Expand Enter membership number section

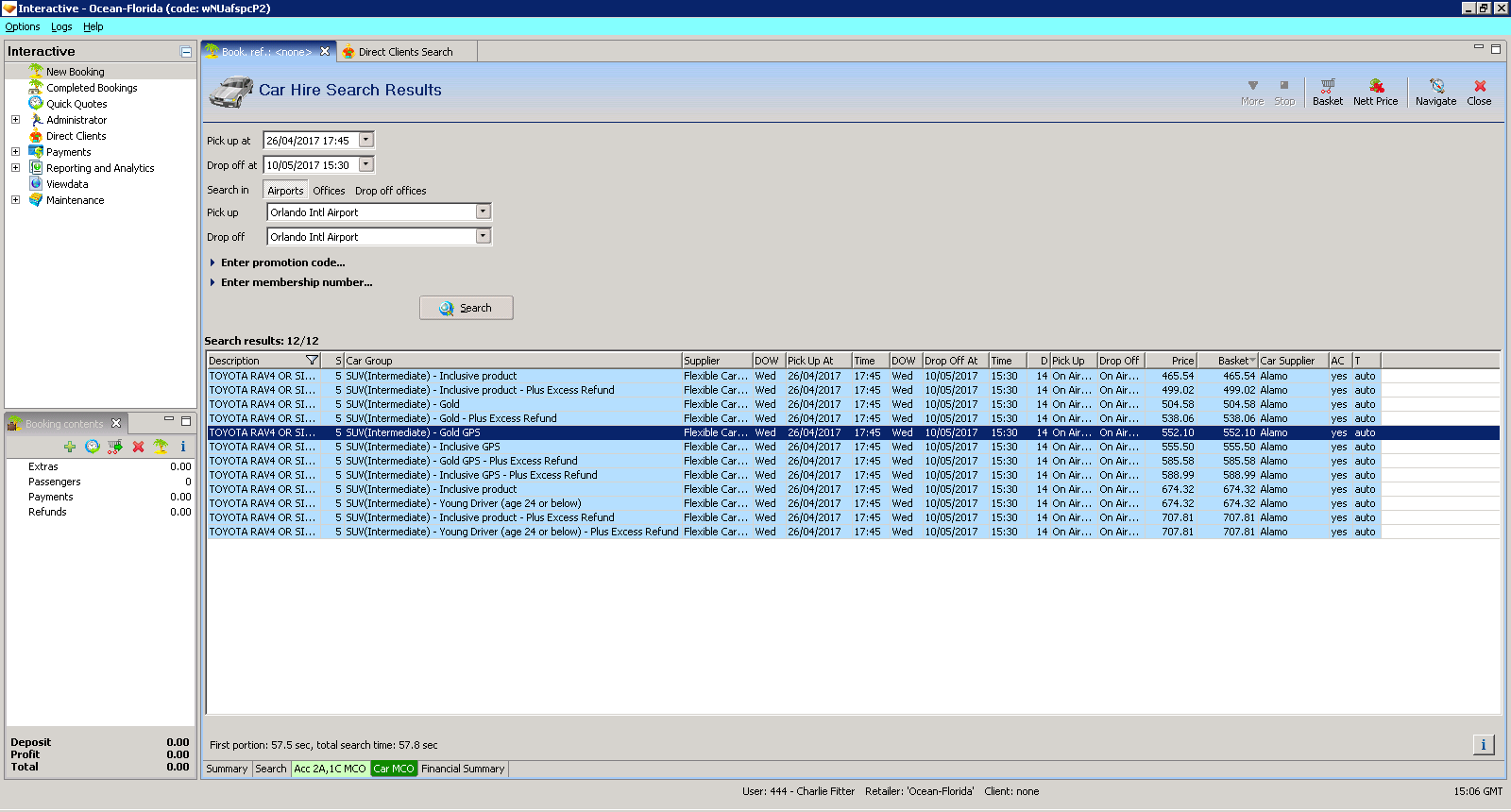click(212, 282)
